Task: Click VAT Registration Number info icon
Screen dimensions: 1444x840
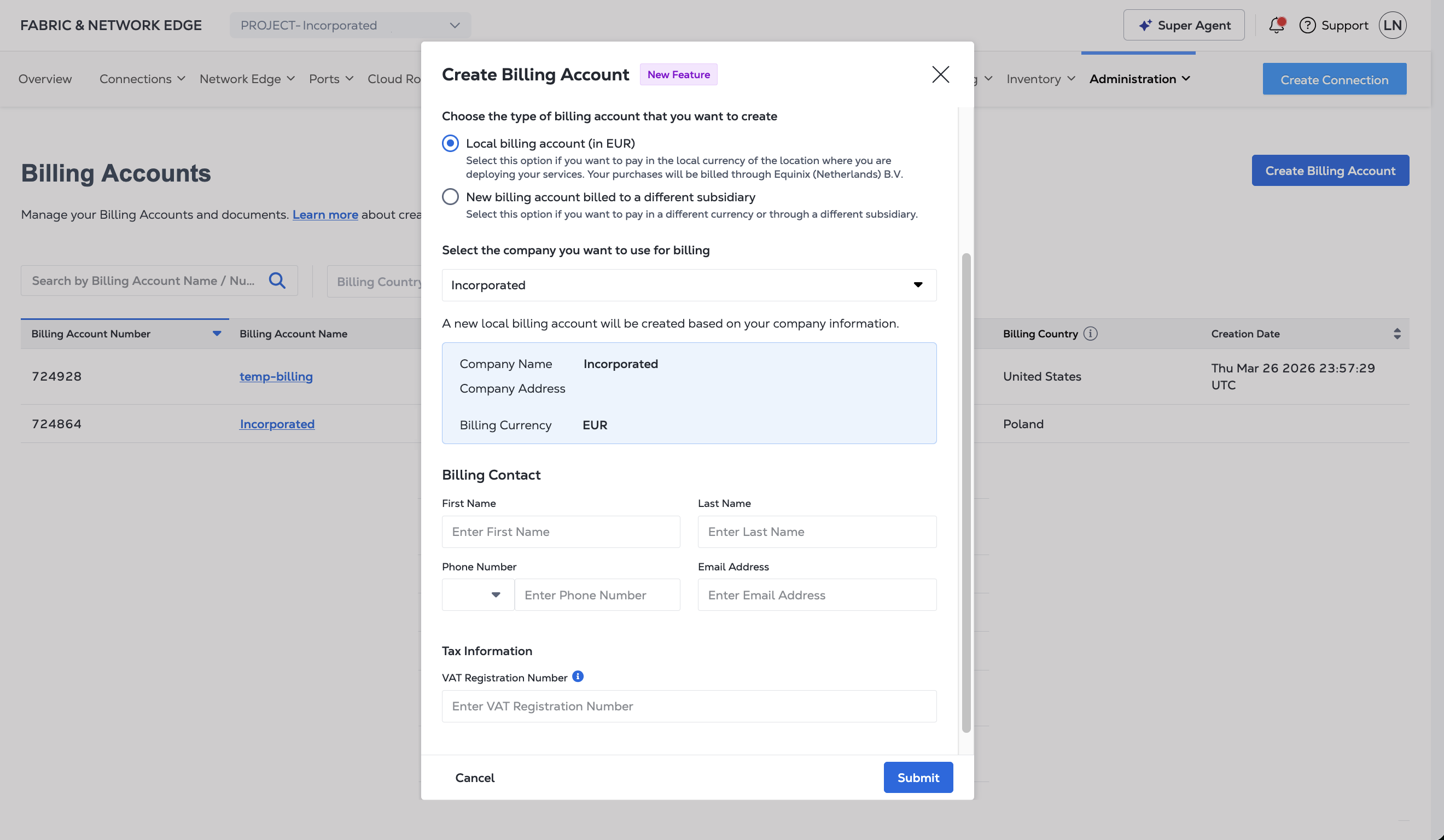Action: 578,676
